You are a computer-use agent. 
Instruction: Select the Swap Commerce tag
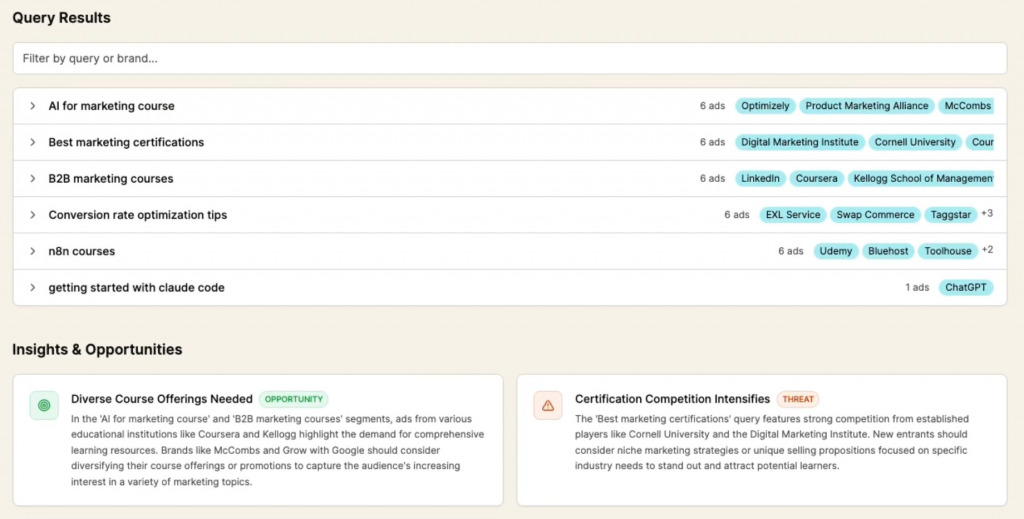coord(875,215)
